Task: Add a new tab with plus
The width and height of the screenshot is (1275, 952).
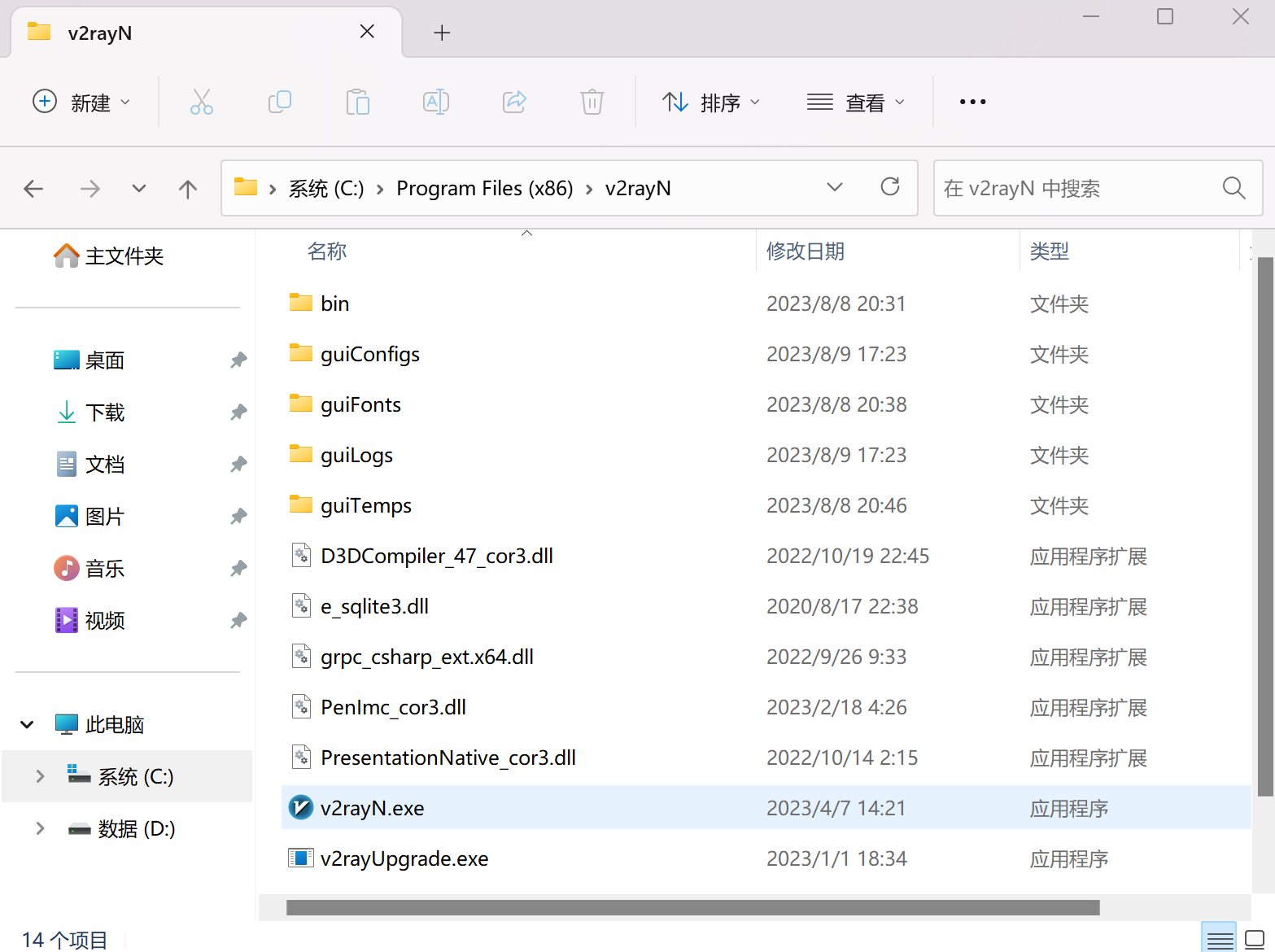Action: (442, 33)
